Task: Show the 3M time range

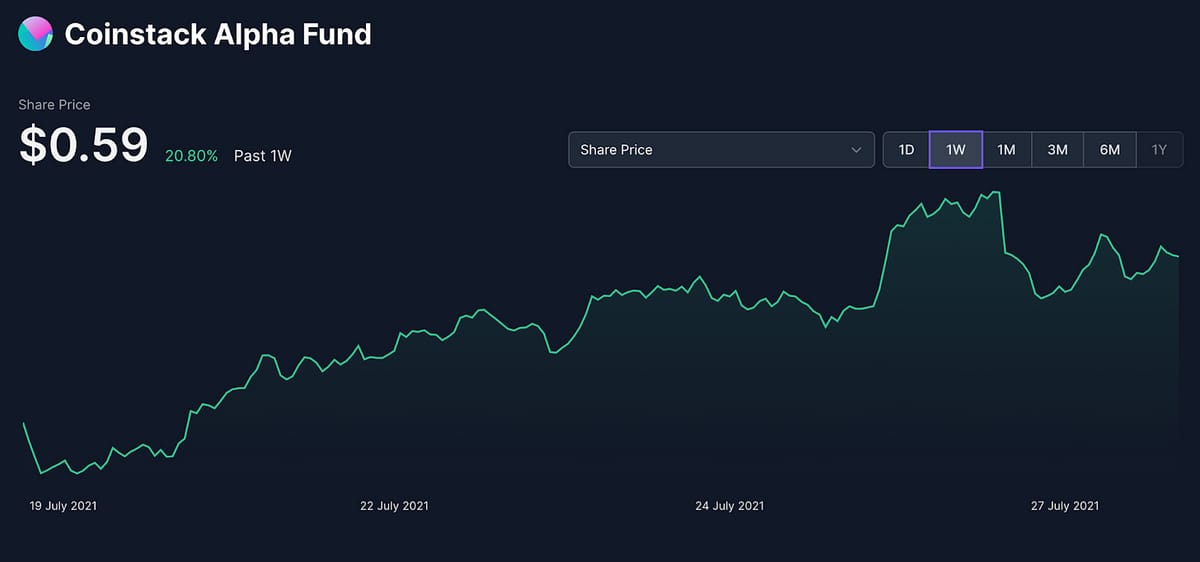Action: pos(1057,150)
